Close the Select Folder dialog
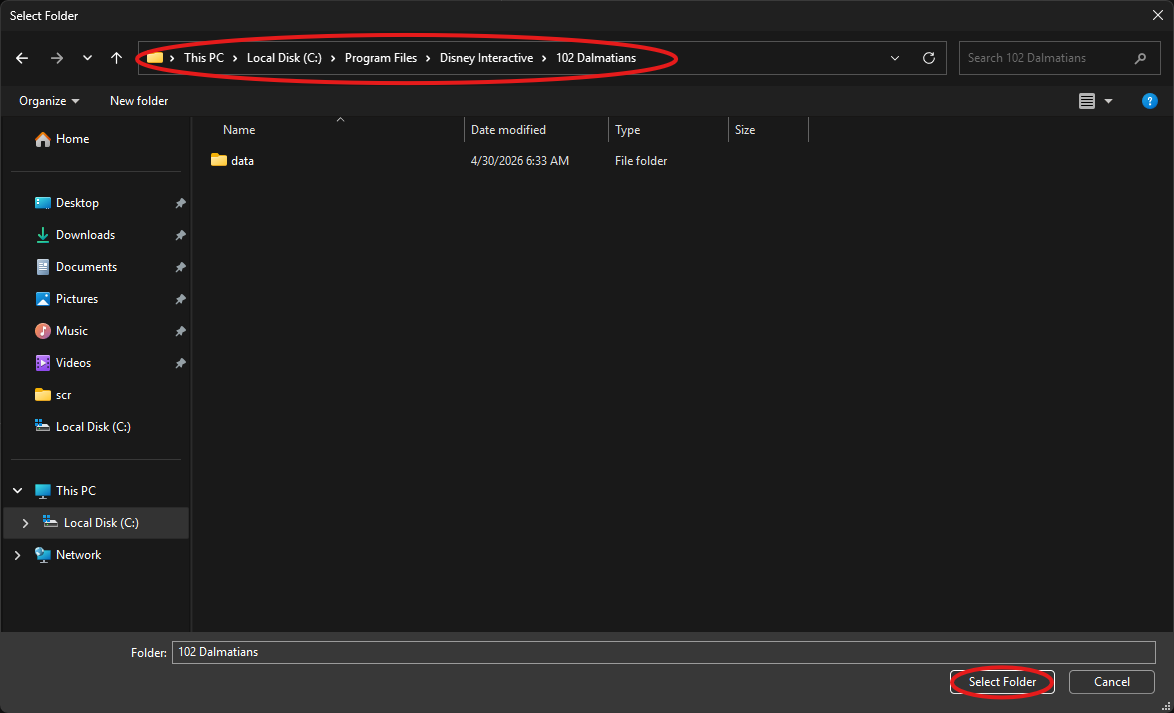The height and width of the screenshot is (713, 1174). coord(1157,15)
